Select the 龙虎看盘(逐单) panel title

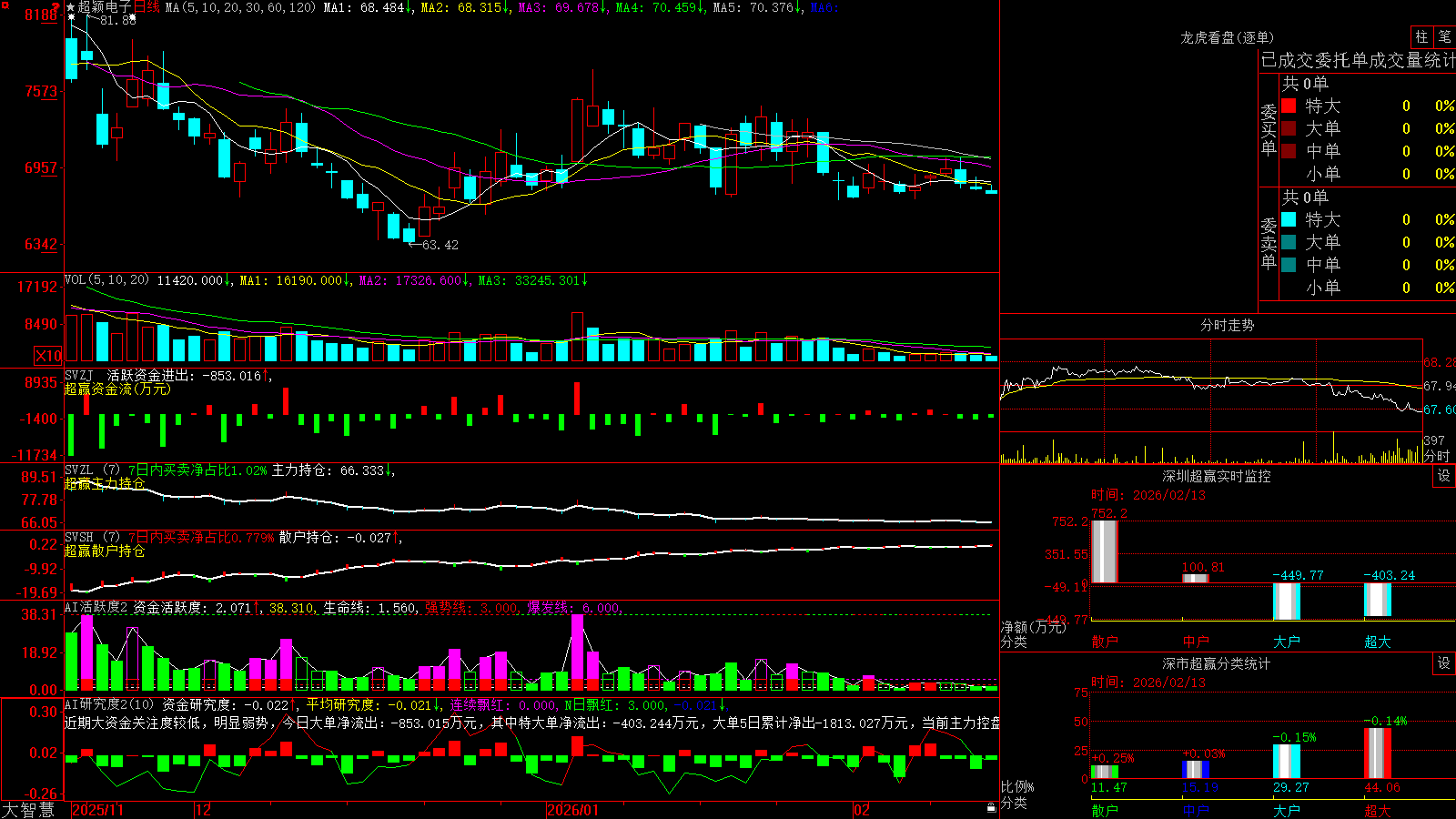tap(1227, 37)
